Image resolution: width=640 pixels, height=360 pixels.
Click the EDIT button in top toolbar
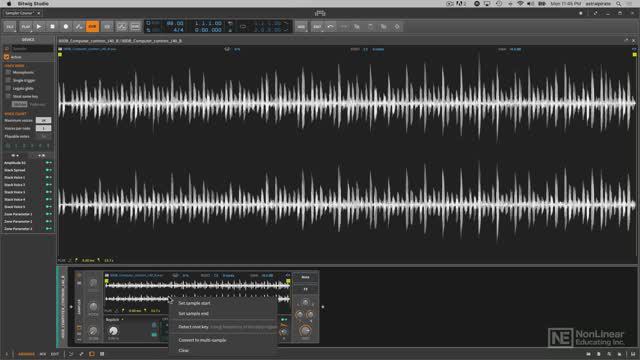[317, 27]
